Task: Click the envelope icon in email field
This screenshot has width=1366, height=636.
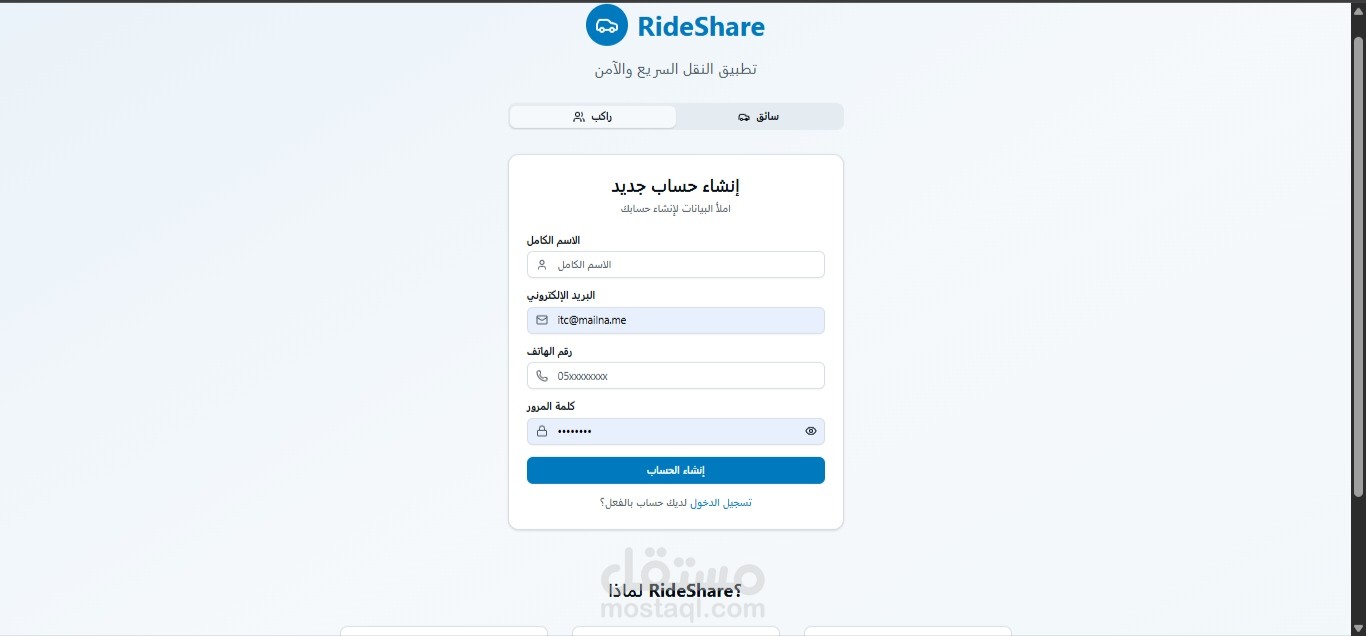Action: [542, 320]
